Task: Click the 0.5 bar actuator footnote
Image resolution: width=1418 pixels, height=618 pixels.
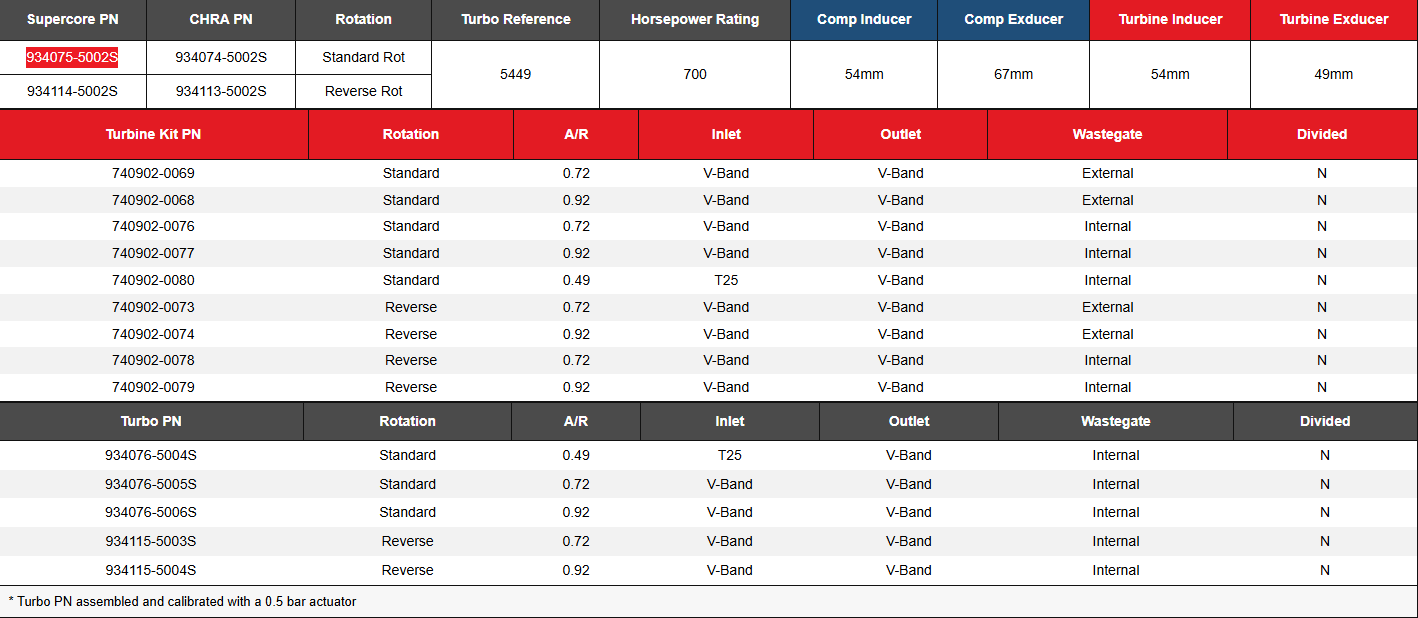Action: tap(183, 601)
